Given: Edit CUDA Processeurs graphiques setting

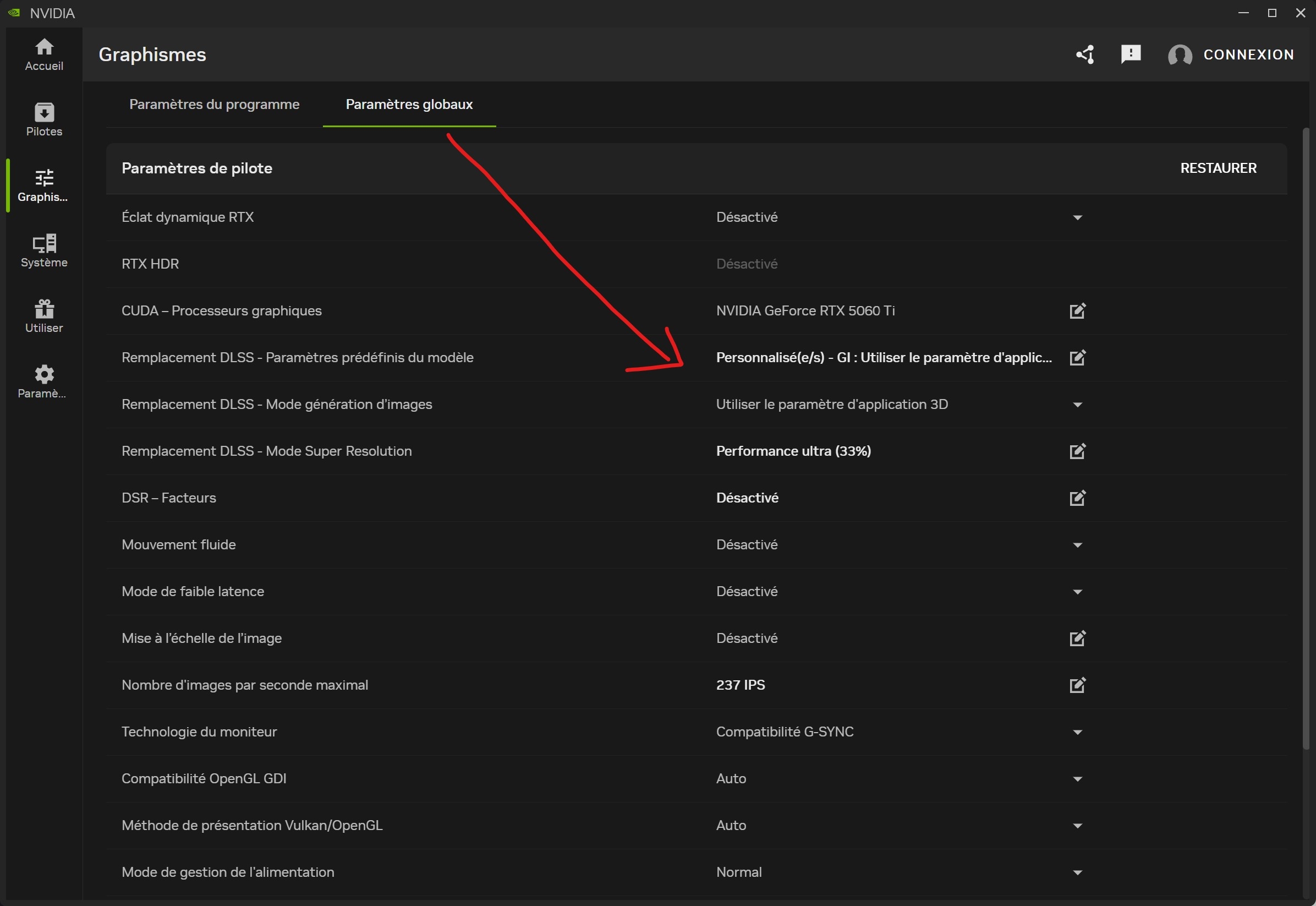Looking at the screenshot, I should [x=1077, y=311].
